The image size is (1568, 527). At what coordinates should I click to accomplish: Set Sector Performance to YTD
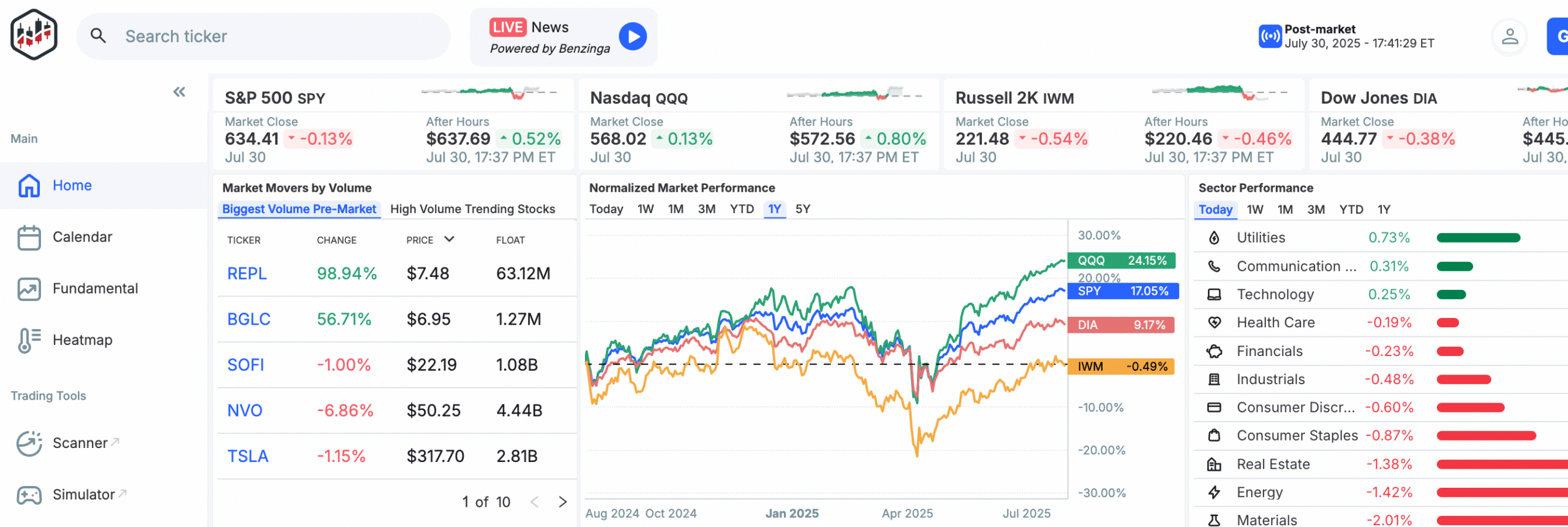click(x=1351, y=210)
